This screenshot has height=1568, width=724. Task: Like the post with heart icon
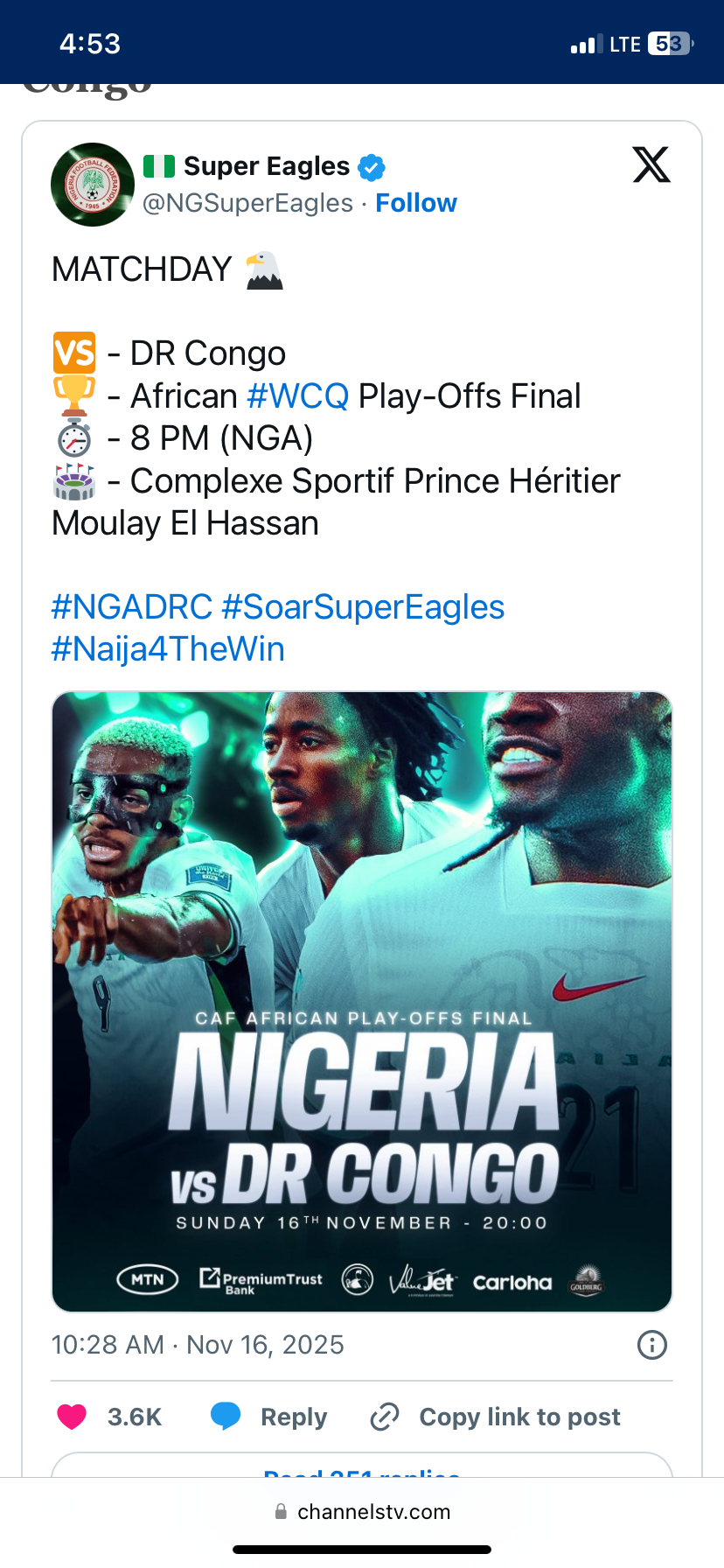click(72, 1416)
